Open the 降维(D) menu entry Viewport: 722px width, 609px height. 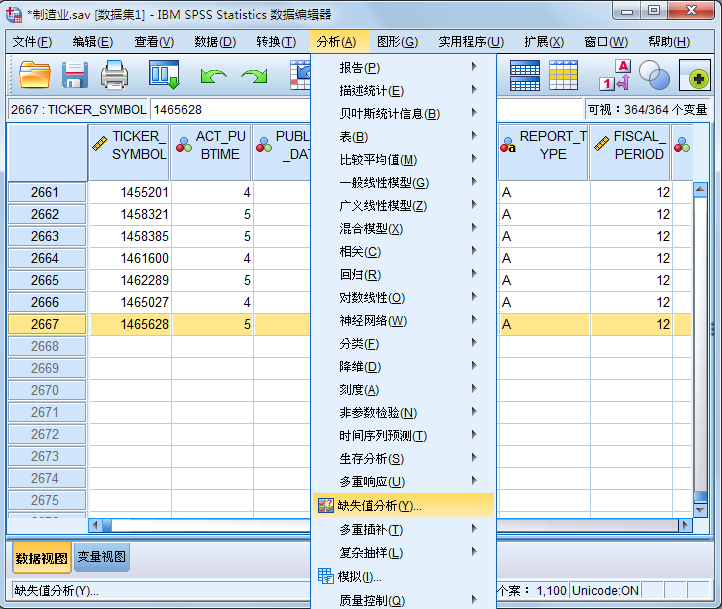tap(404, 366)
